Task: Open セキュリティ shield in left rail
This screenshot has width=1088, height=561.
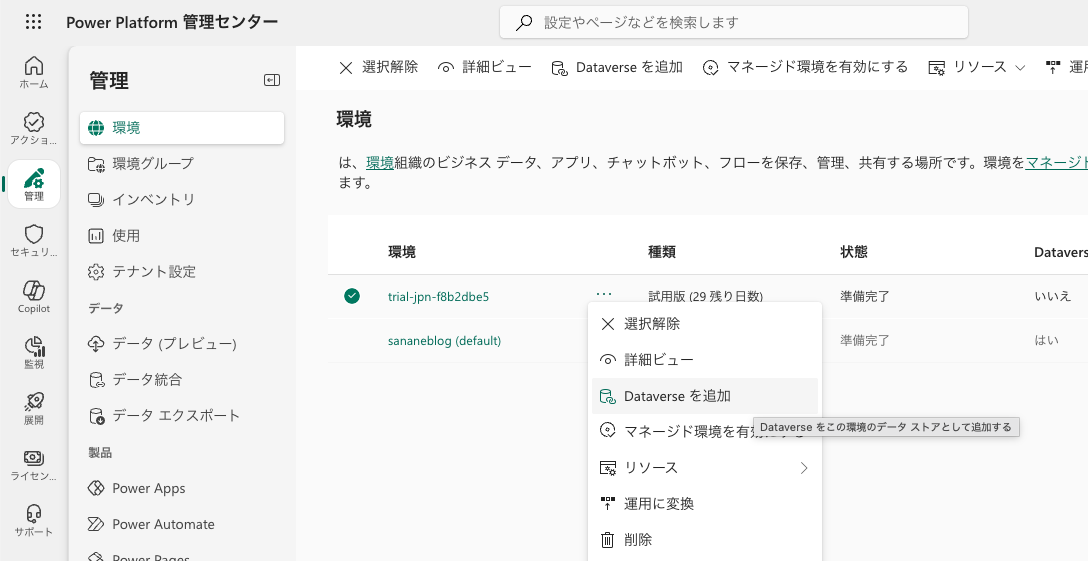Action: (33, 240)
